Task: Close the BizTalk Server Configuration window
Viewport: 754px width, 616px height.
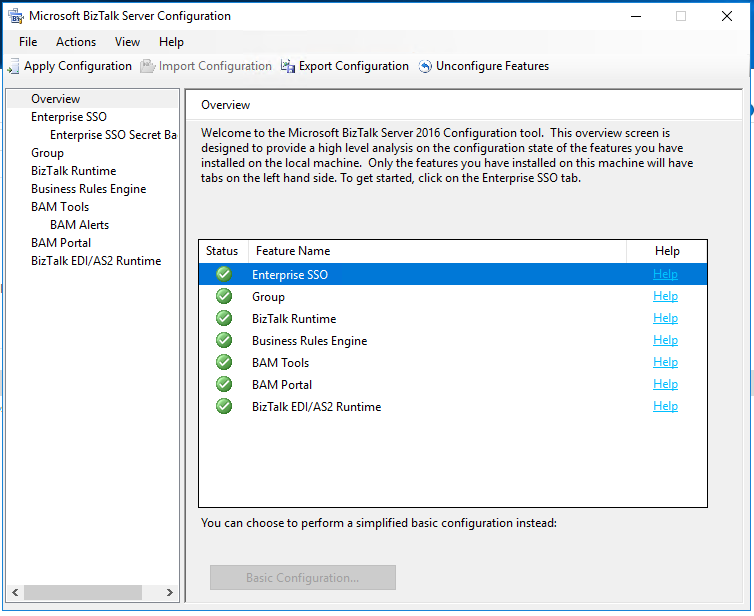Action: (x=727, y=16)
